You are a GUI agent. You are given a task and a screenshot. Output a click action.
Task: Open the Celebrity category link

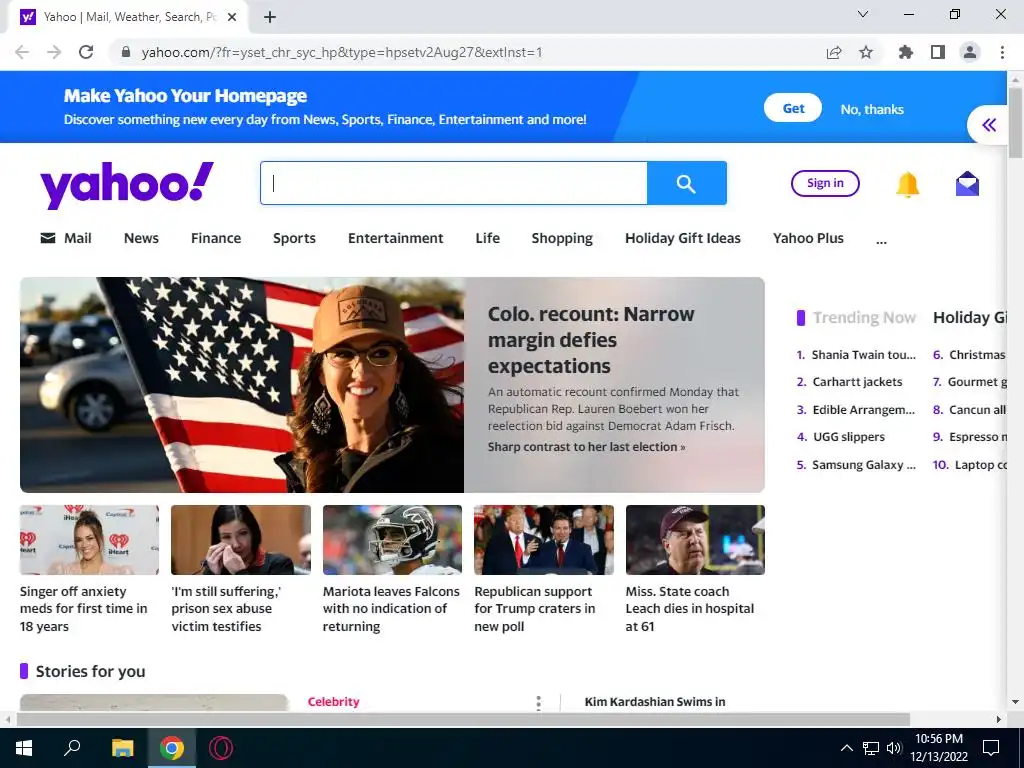[333, 702]
